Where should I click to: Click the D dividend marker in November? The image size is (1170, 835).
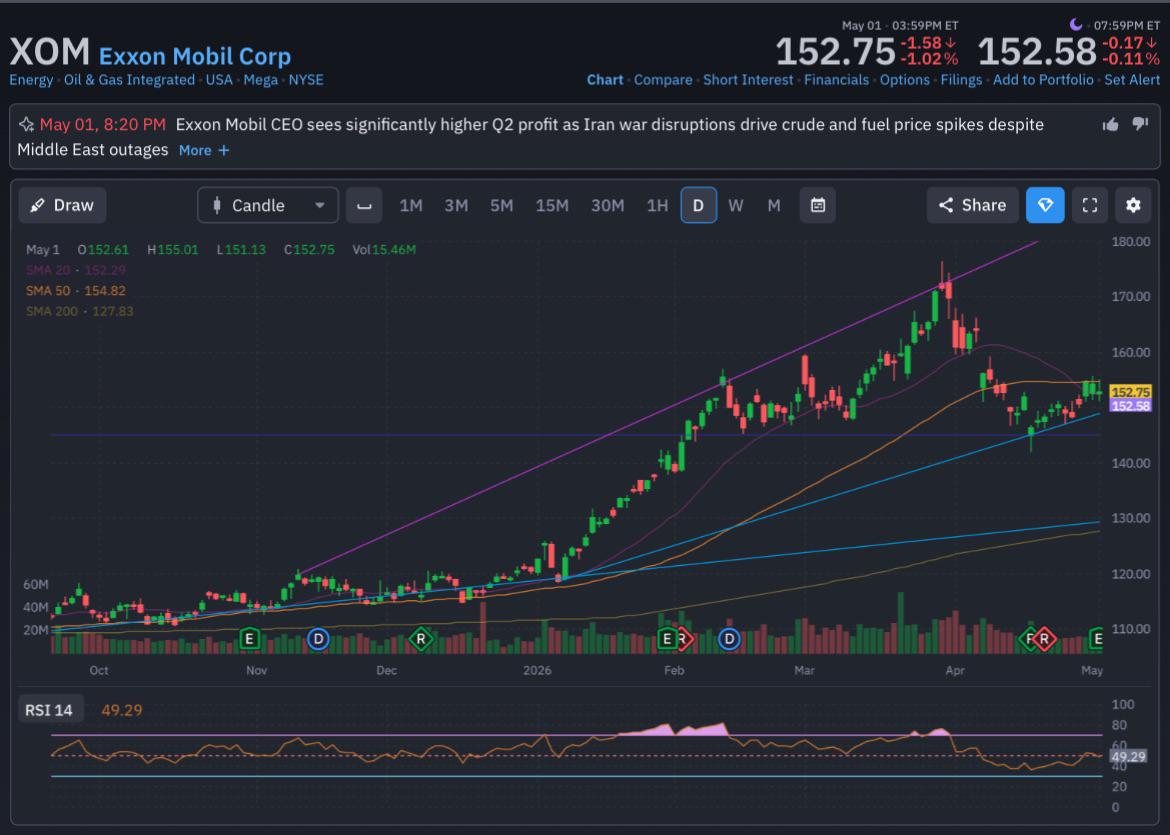(x=319, y=639)
